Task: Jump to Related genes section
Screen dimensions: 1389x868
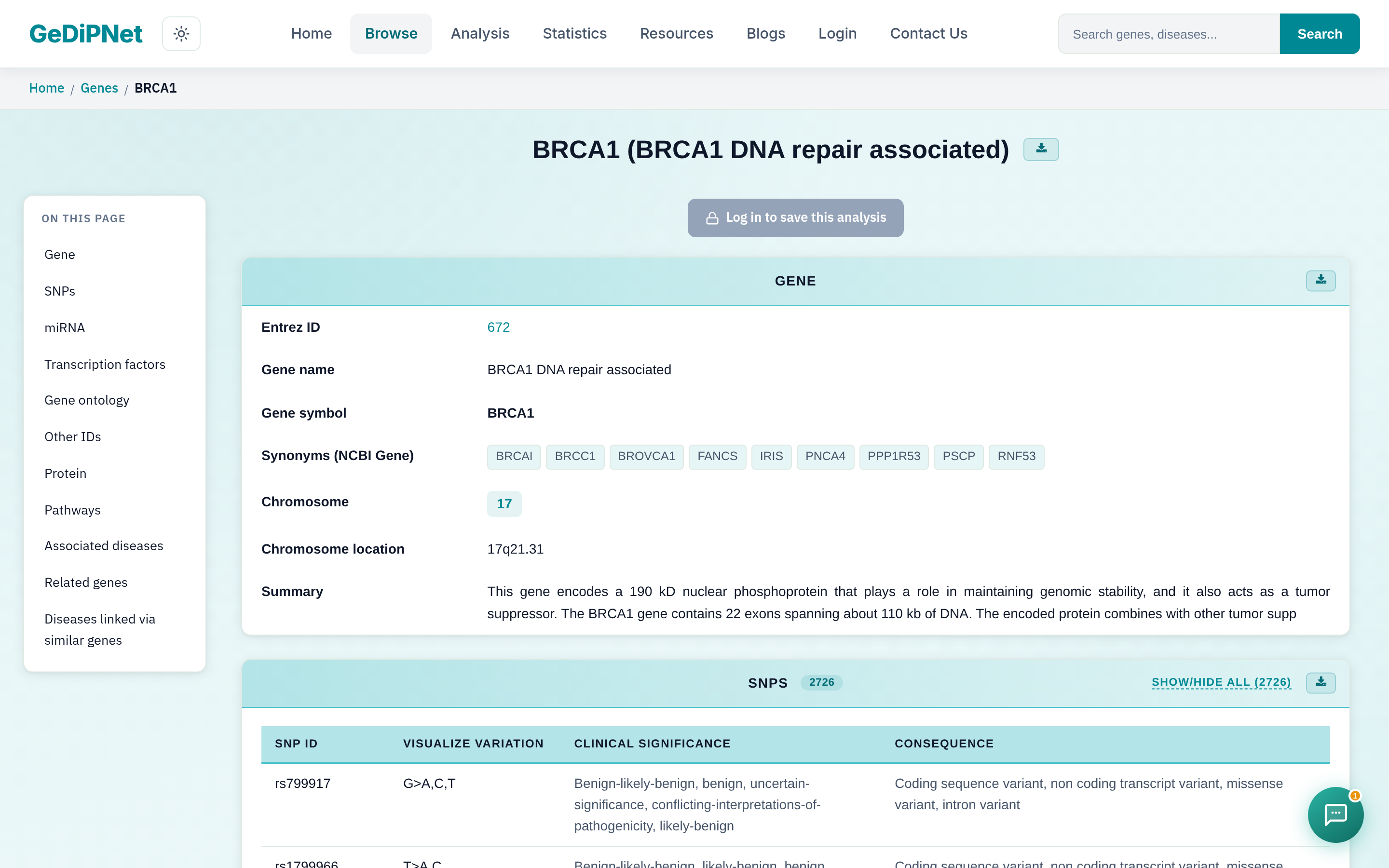Action: click(x=114, y=583)
